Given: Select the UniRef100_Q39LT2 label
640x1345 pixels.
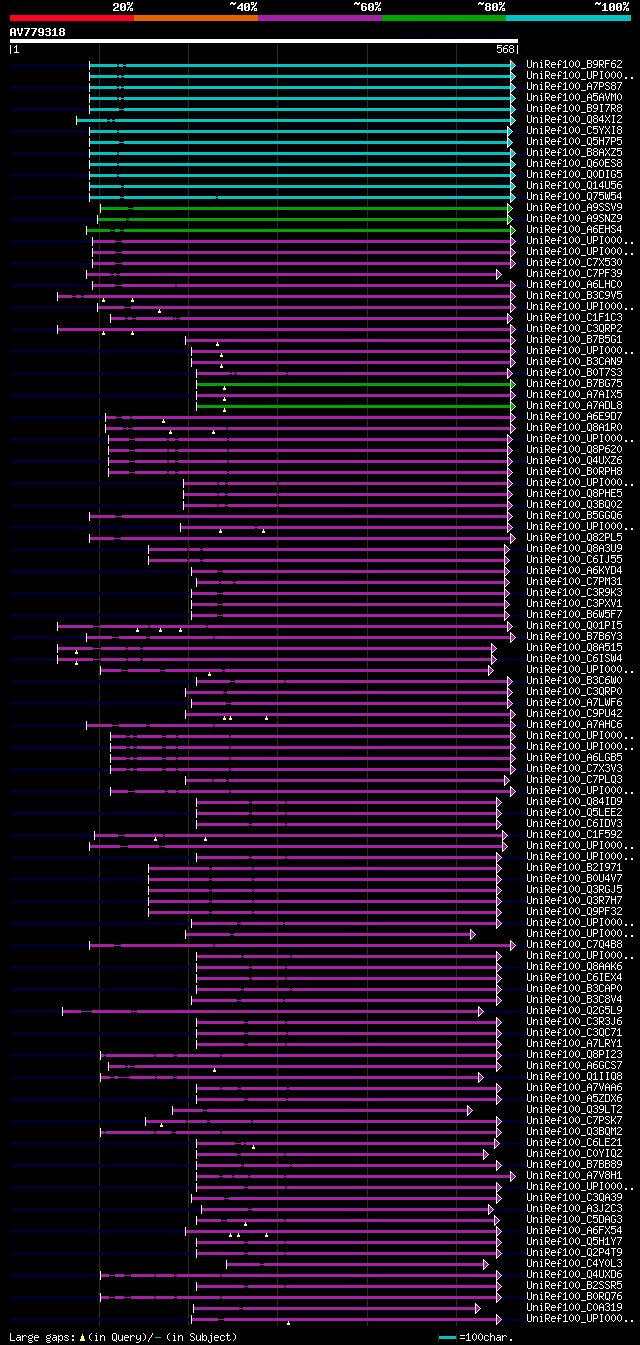Looking at the screenshot, I should (574, 1110).
